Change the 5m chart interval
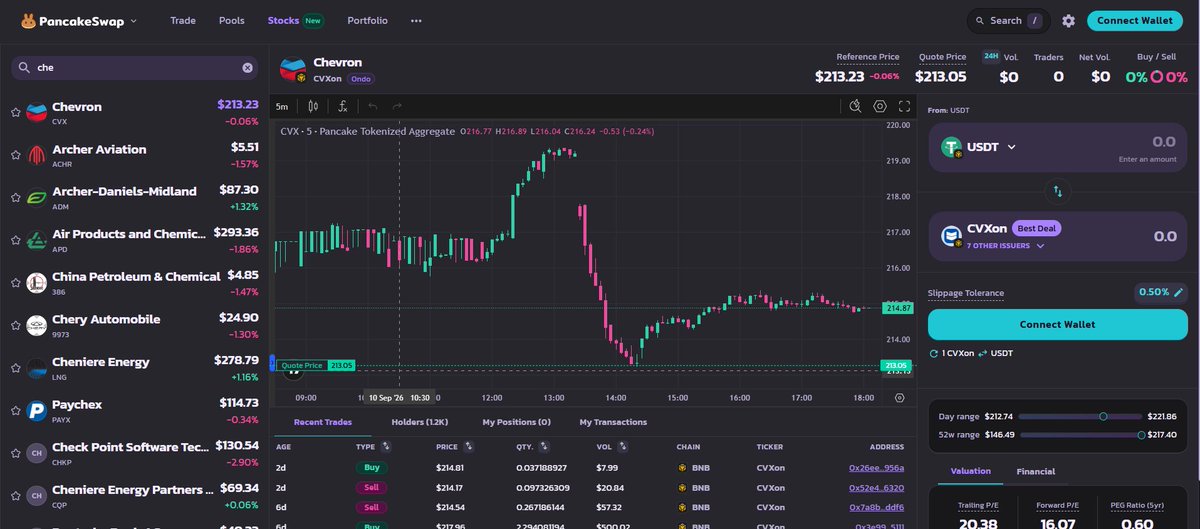This screenshot has width=1200, height=529. pyautogui.click(x=282, y=106)
